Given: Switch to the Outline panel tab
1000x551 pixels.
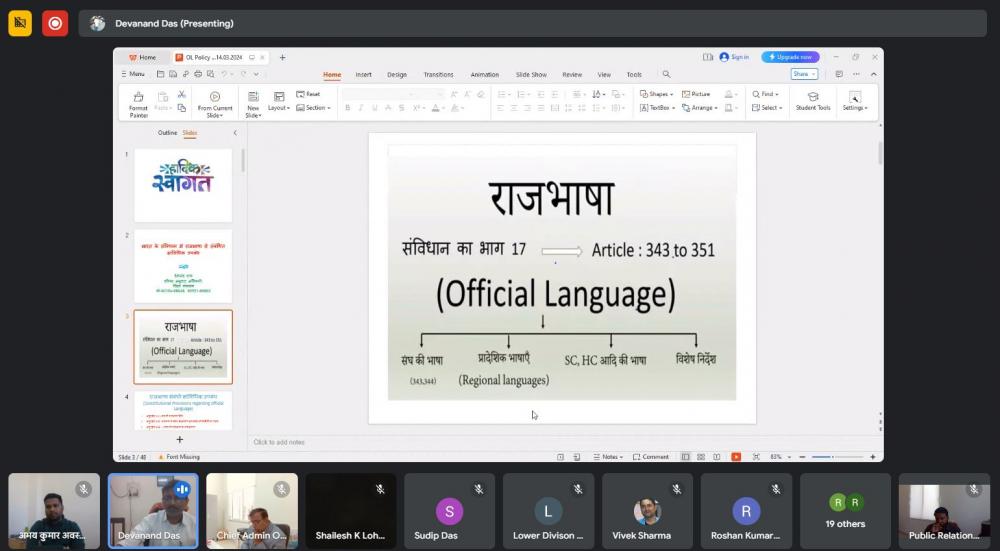Looking at the screenshot, I should click(166, 133).
